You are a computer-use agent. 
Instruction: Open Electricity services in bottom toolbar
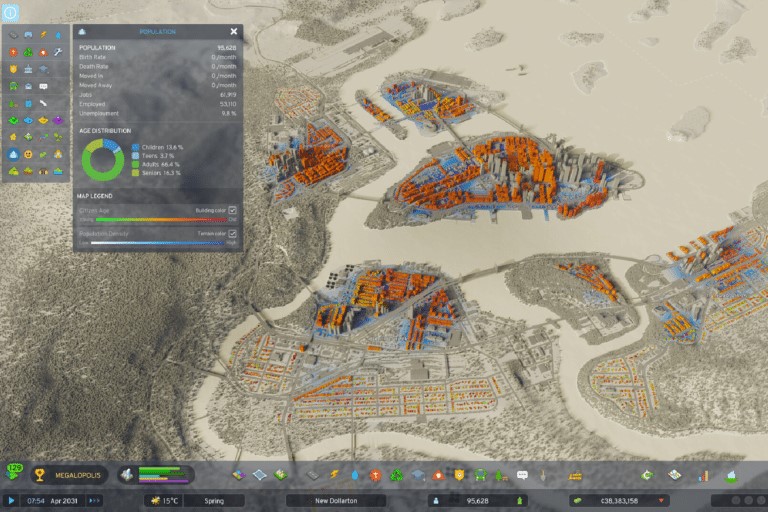pos(335,475)
